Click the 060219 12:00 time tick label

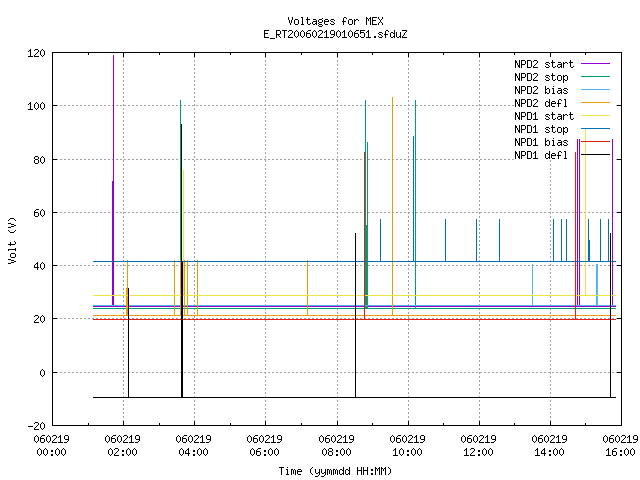(478, 446)
